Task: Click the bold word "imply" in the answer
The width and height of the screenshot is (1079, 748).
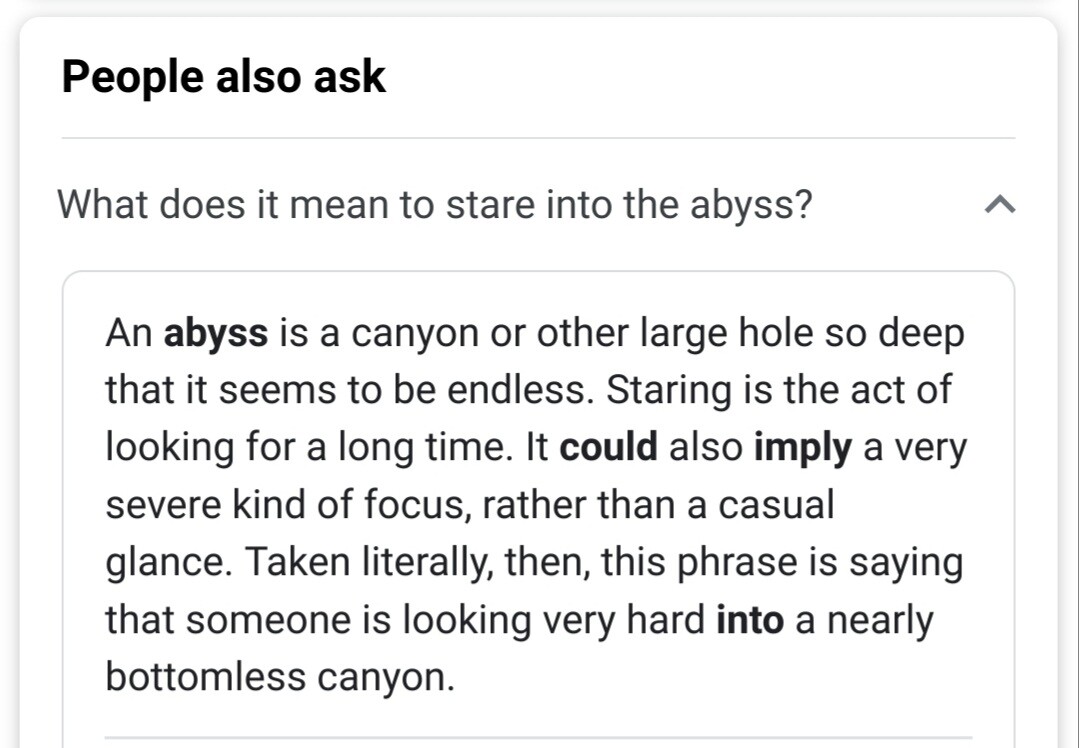Action: (802, 448)
